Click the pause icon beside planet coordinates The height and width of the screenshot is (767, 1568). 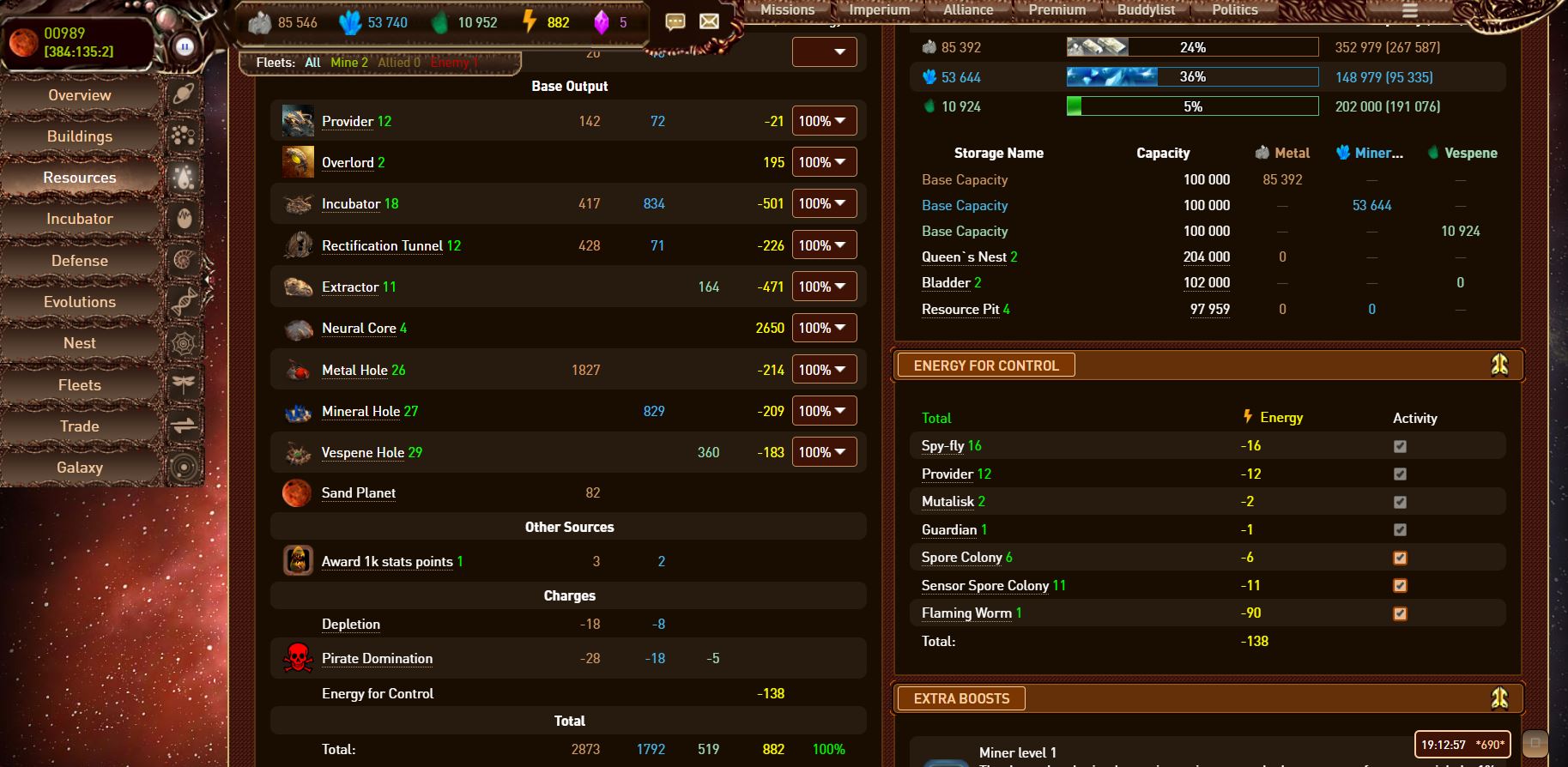(x=185, y=46)
